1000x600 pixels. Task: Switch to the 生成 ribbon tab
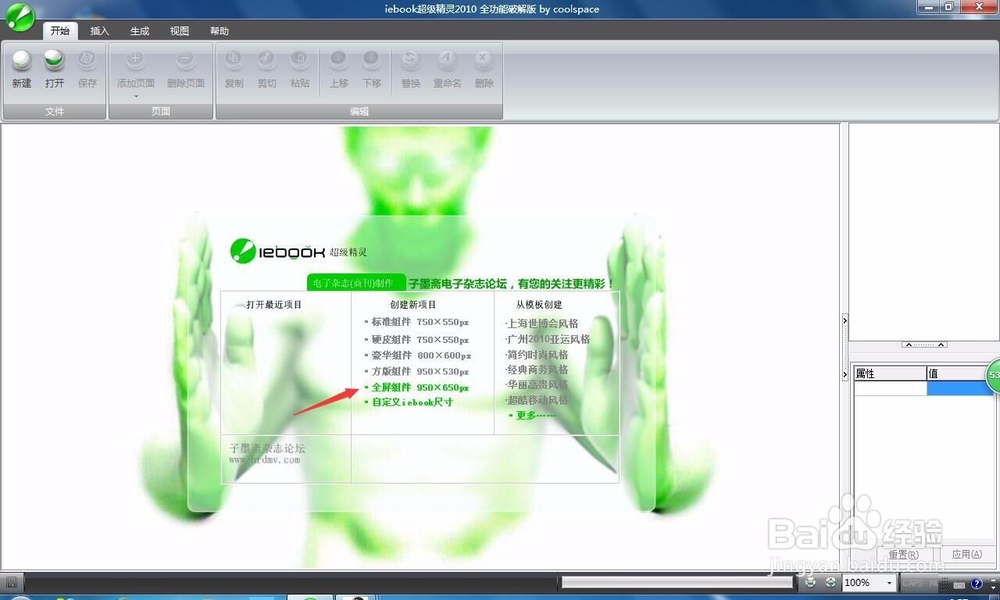139,31
